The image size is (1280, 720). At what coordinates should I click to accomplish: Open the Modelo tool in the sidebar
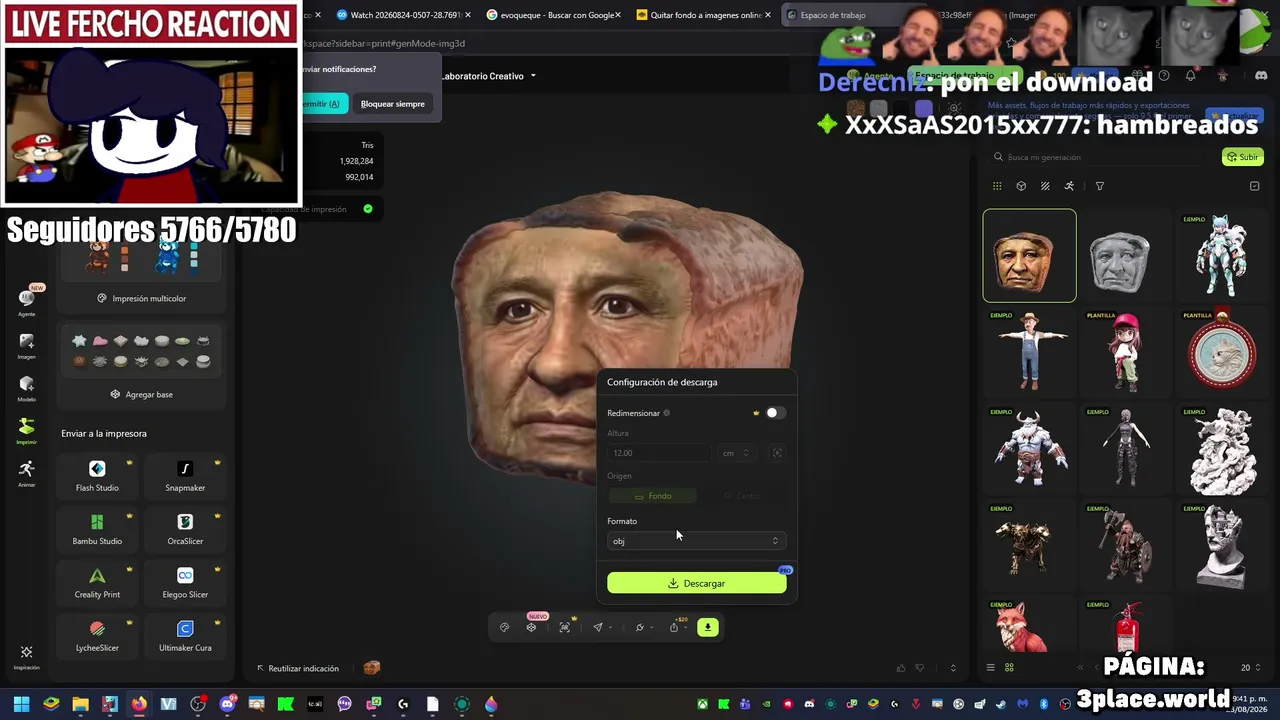(27, 389)
